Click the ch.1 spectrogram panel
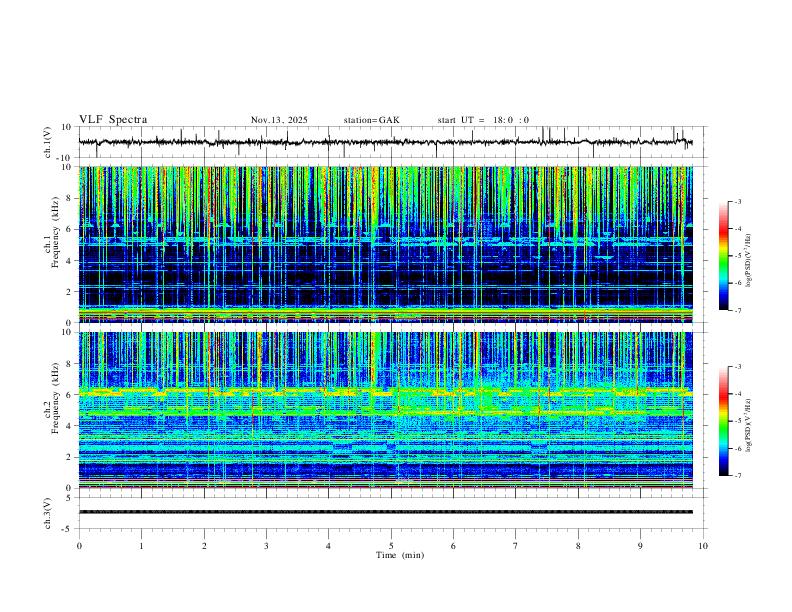The image size is (792, 612). (x=386, y=244)
